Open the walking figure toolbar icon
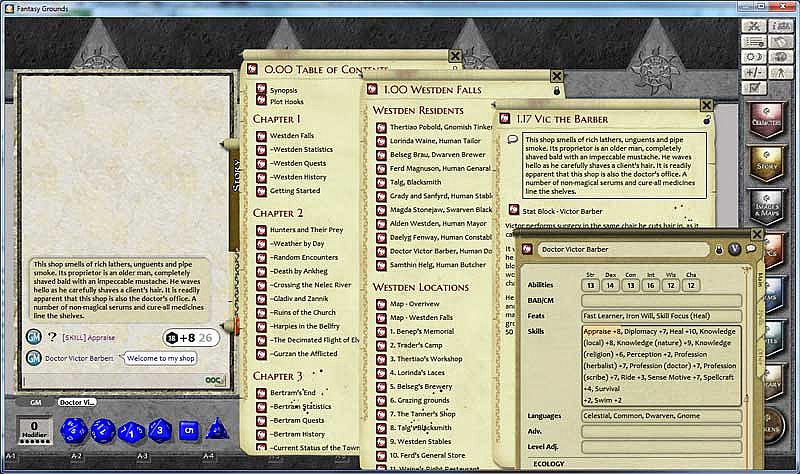This screenshot has height=474, width=800. pyautogui.click(x=781, y=72)
